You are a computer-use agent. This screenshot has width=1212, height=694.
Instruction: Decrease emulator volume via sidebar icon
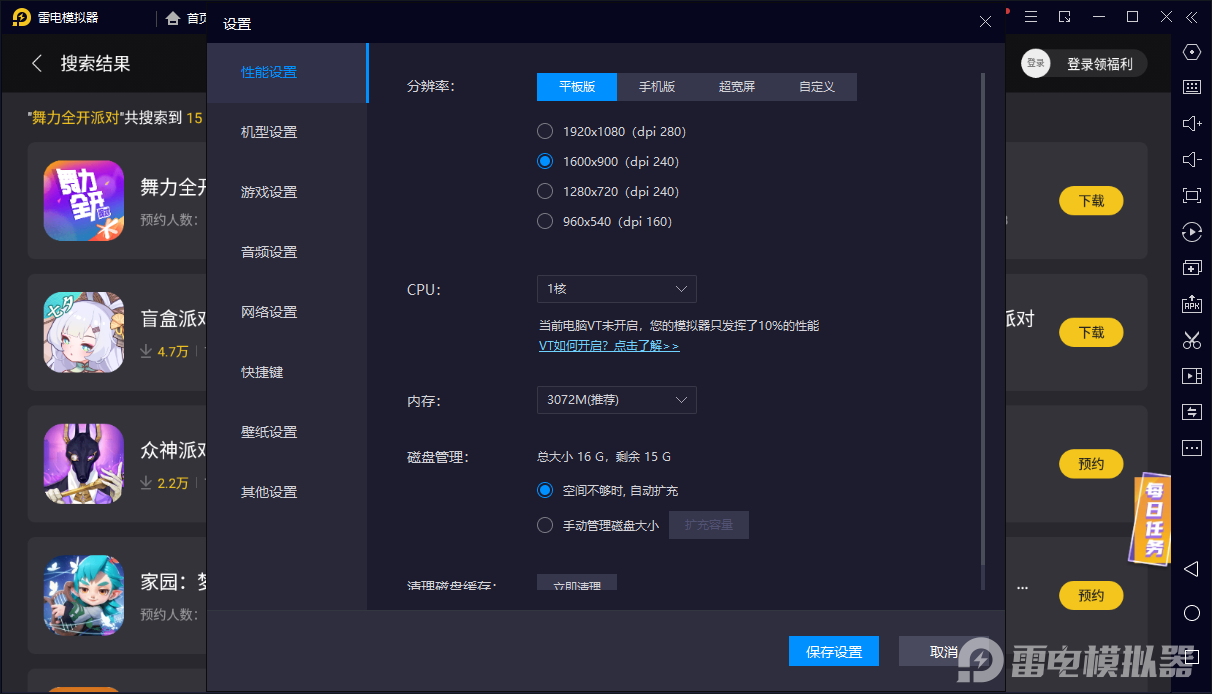coord(1191,159)
